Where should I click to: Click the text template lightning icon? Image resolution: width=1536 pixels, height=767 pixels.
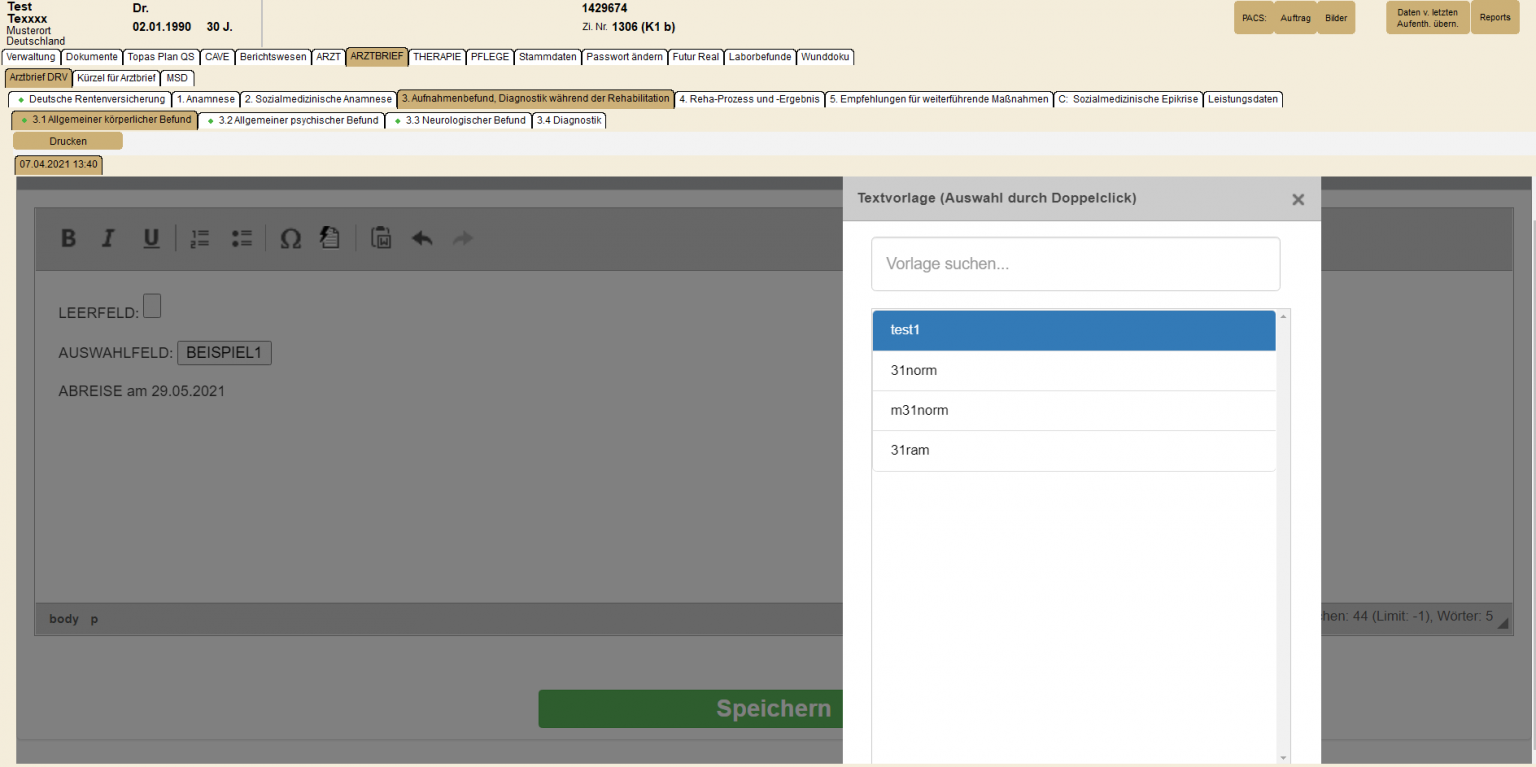330,237
